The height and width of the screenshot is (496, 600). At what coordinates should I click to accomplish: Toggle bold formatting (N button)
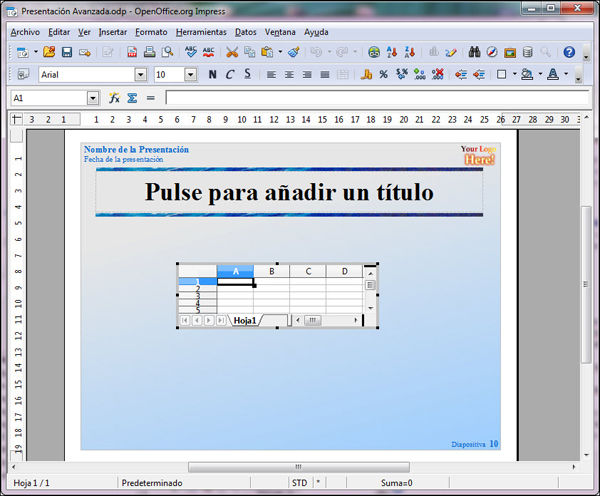pos(213,74)
